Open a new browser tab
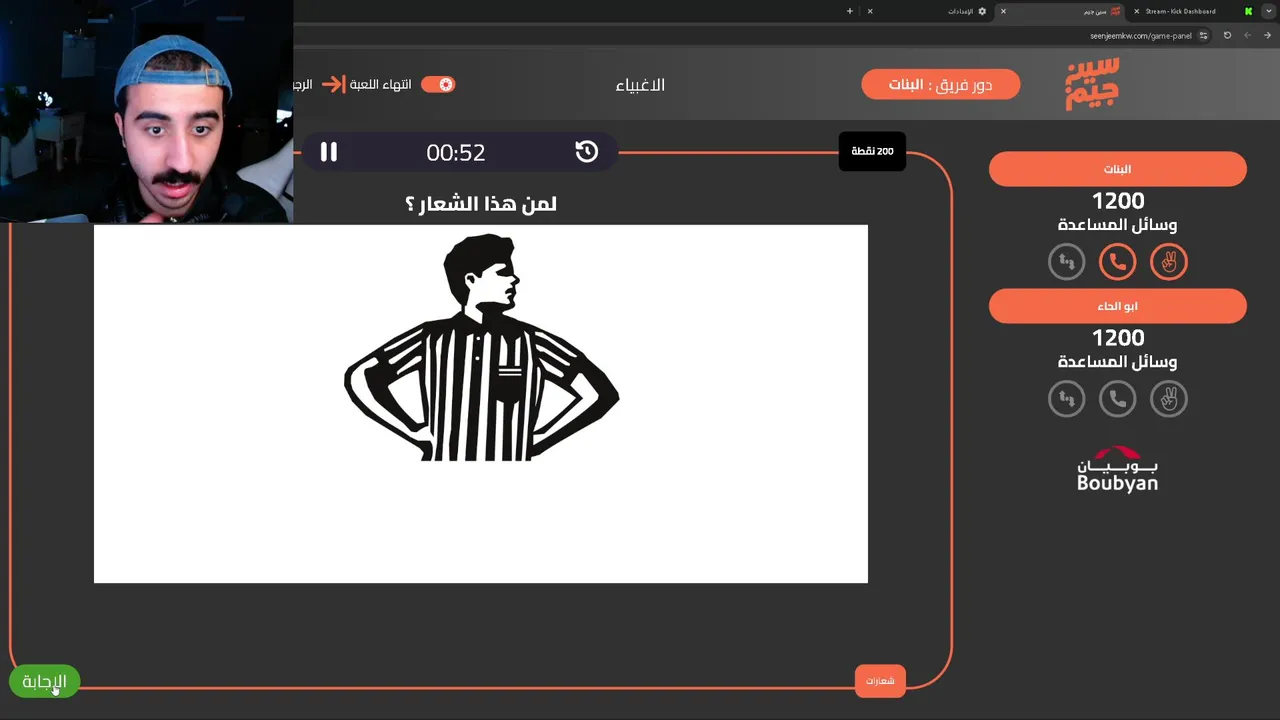 point(850,11)
